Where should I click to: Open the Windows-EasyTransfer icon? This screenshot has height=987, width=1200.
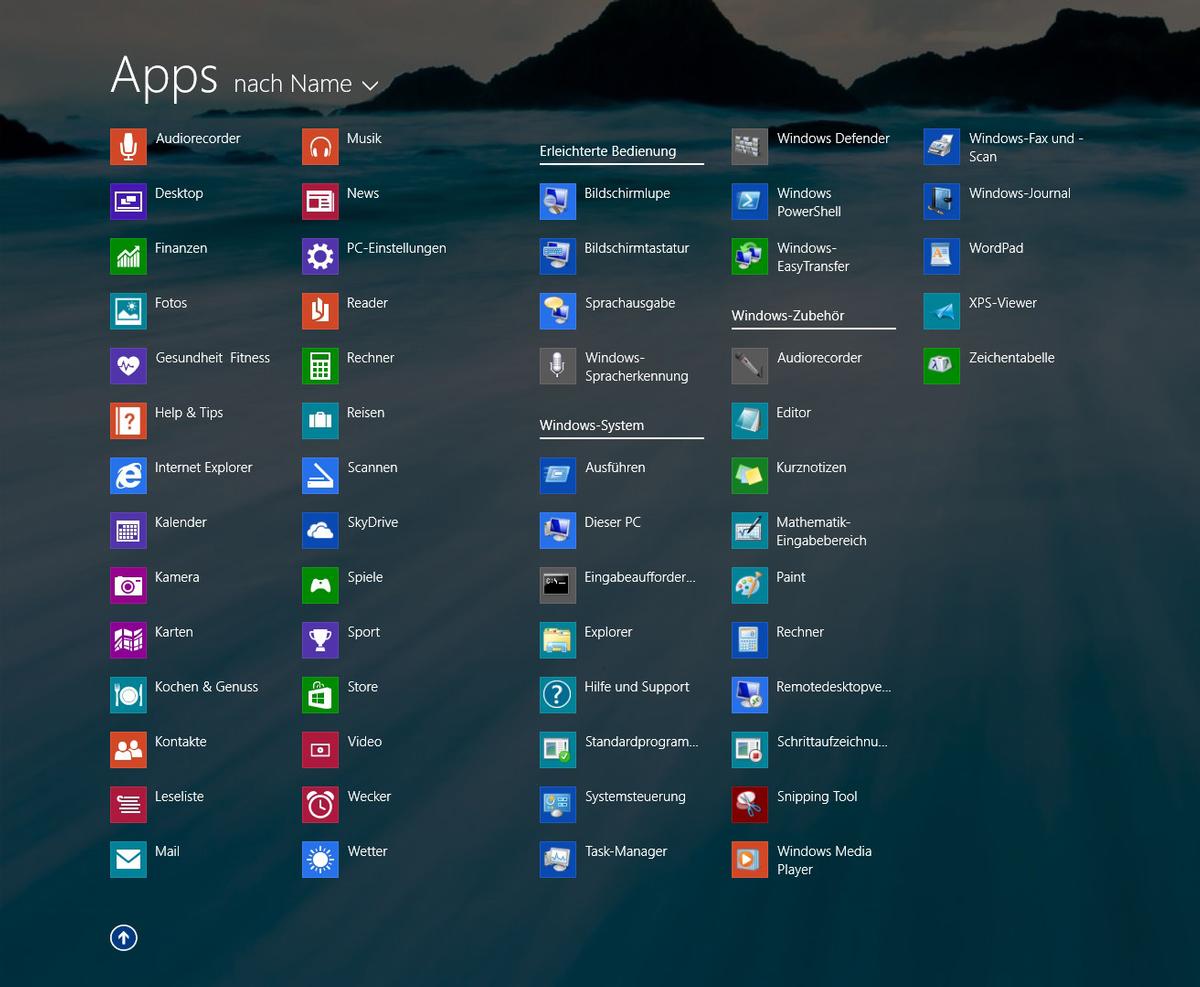click(750, 257)
